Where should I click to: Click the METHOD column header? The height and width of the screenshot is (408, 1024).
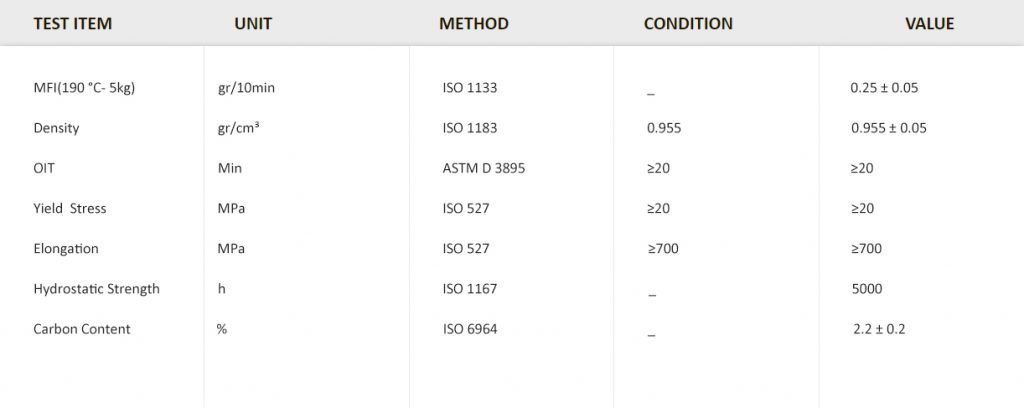[473, 24]
